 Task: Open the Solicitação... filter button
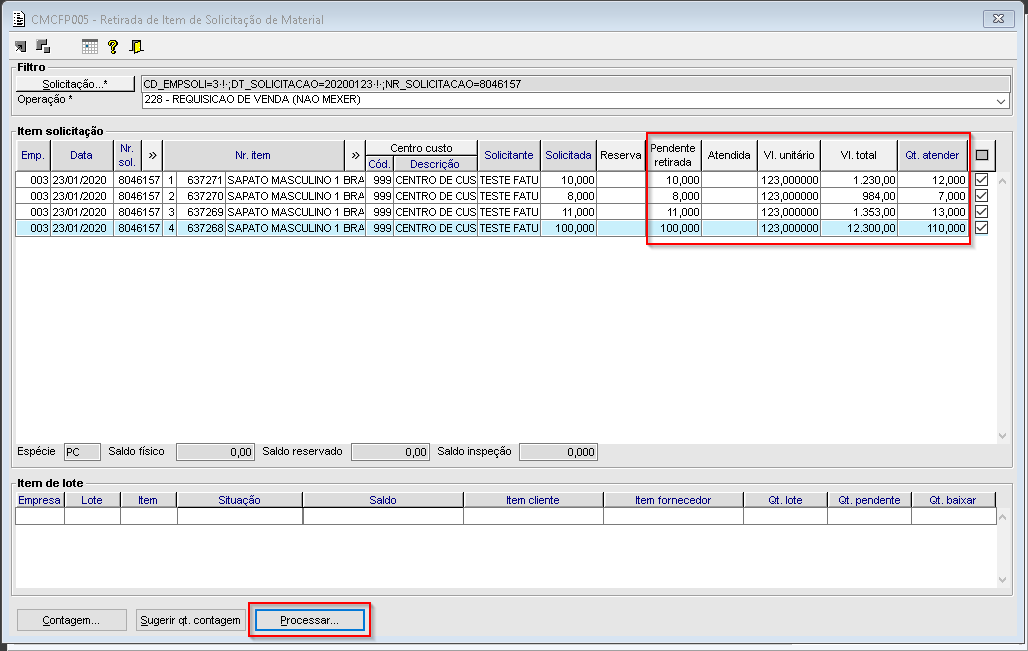tap(75, 84)
